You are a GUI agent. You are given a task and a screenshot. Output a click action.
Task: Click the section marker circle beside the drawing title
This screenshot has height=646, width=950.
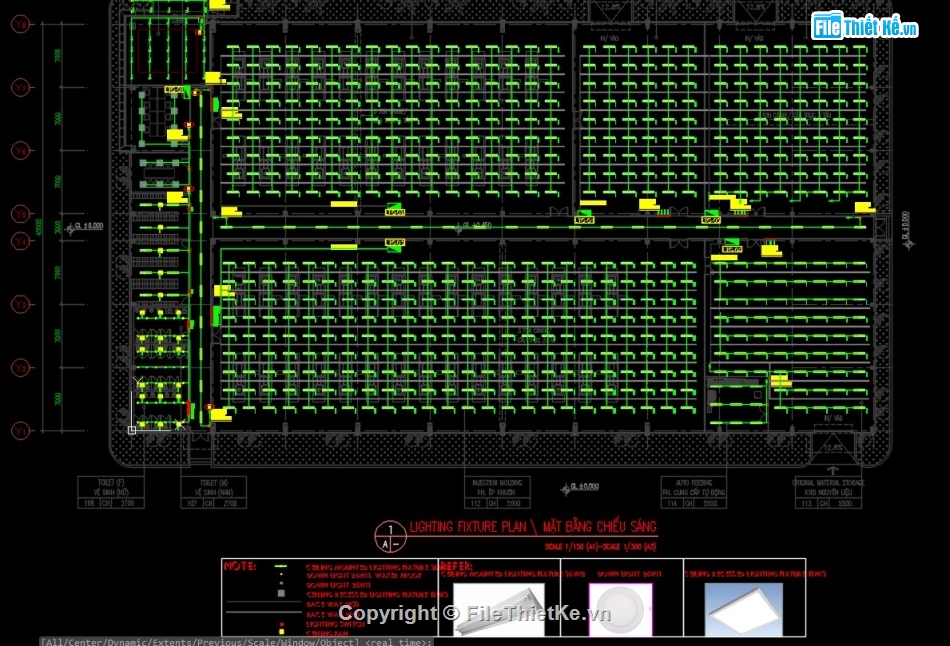(x=388, y=536)
